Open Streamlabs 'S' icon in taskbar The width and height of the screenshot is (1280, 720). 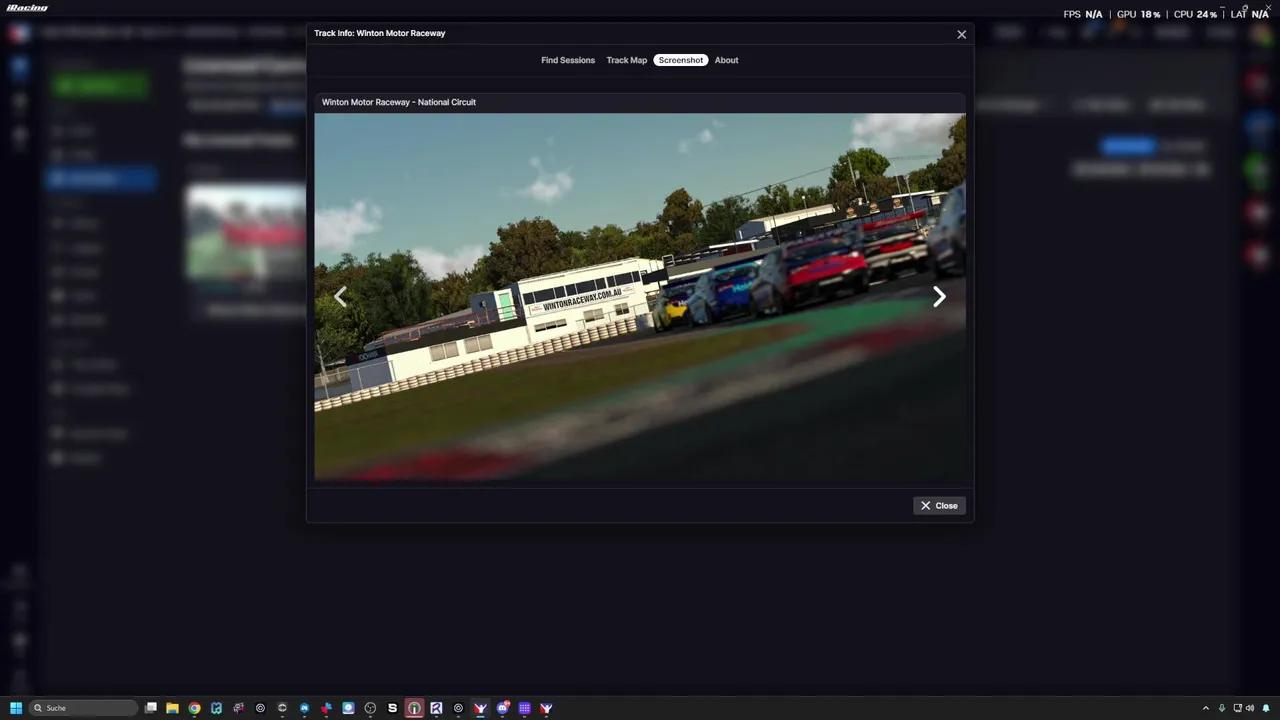tap(392, 708)
